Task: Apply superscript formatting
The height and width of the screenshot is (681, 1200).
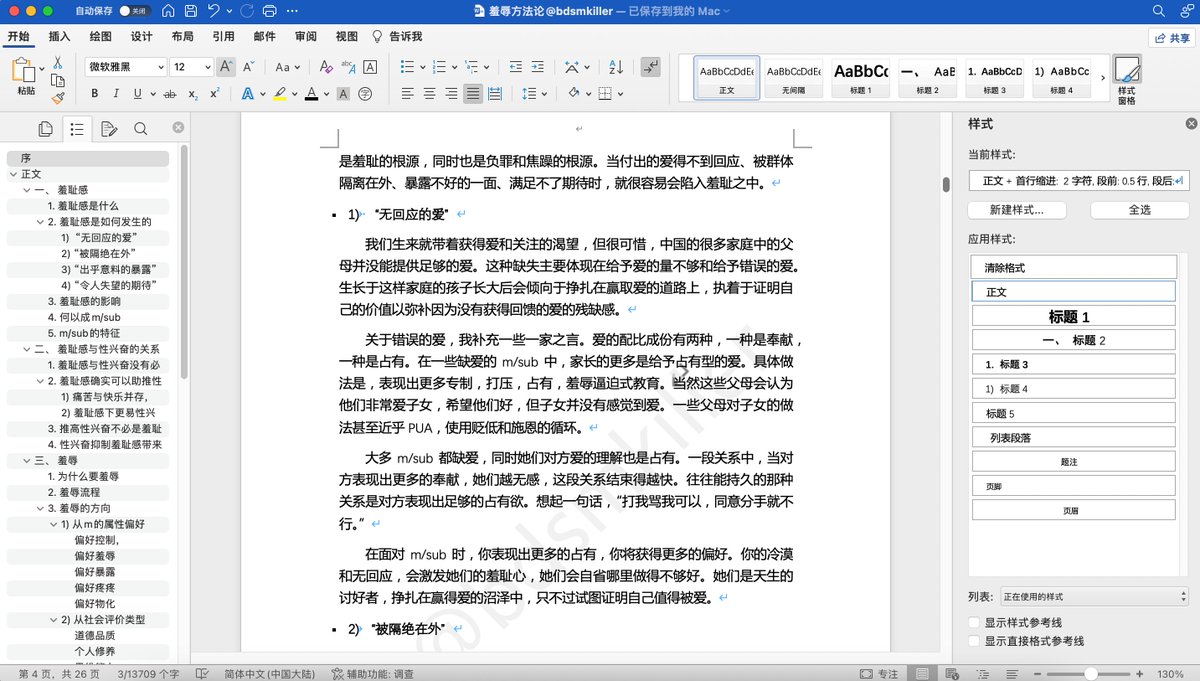Action: pyautogui.click(x=215, y=94)
